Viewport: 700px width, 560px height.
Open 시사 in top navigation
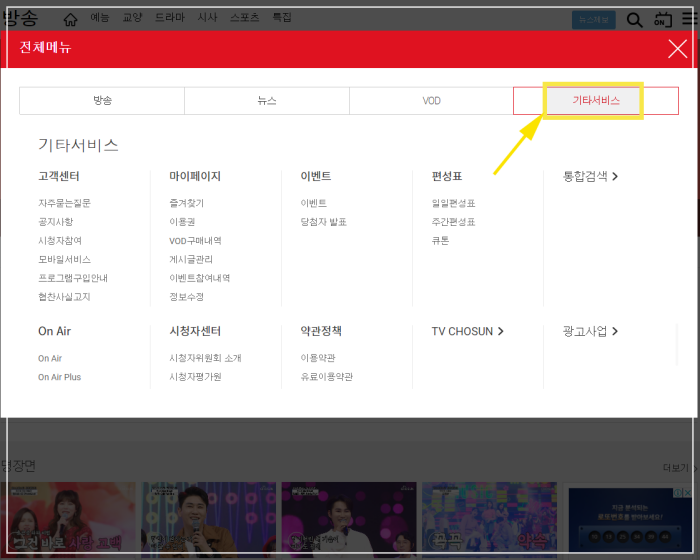(207, 17)
